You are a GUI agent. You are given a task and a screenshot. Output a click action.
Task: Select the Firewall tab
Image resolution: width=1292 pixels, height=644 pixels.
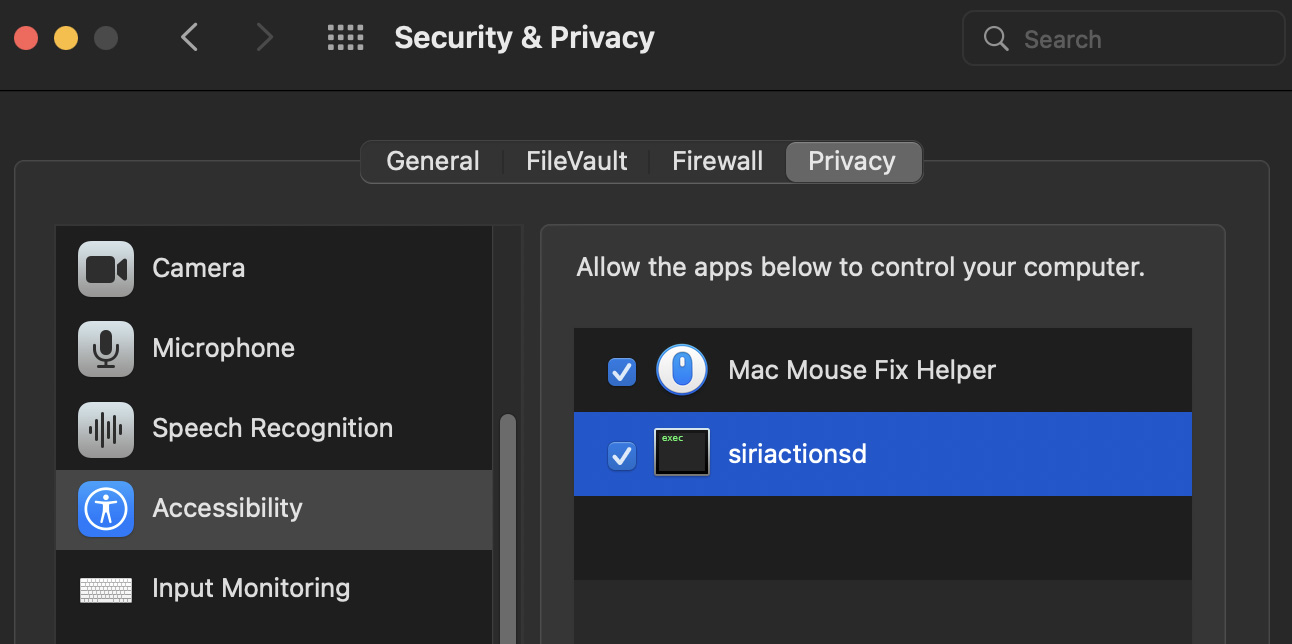(x=717, y=161)
